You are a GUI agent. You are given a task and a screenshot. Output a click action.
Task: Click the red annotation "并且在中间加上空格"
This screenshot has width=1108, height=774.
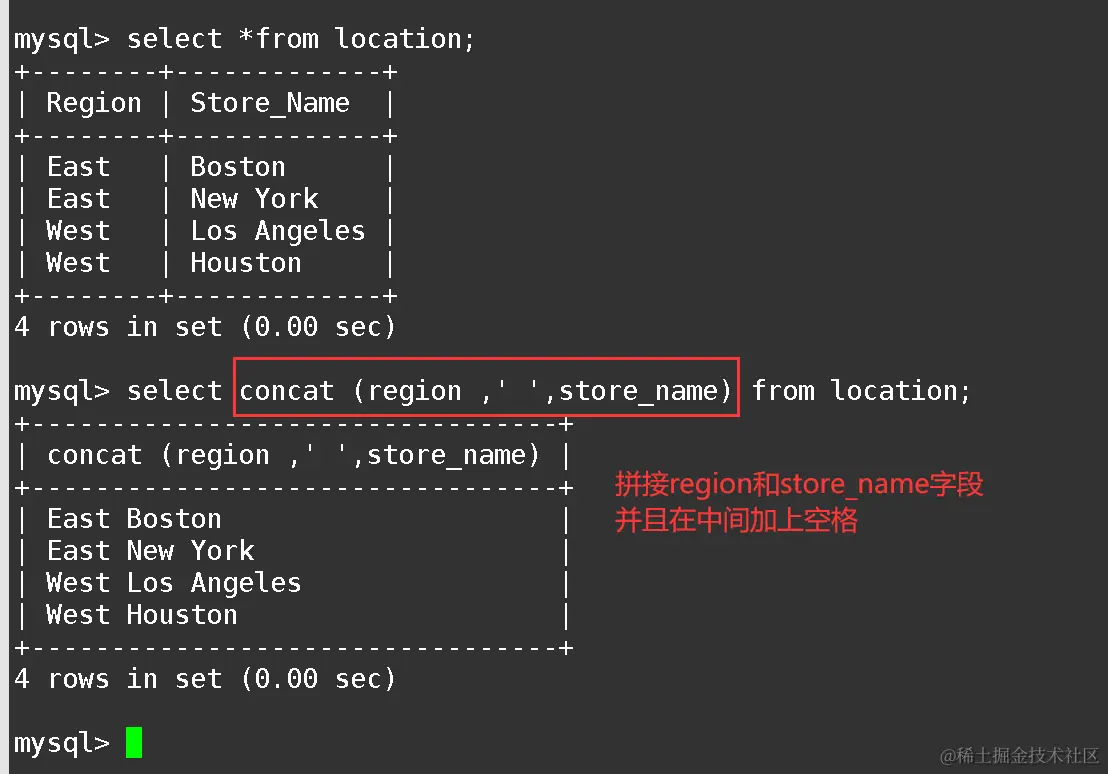click(736, 520)
